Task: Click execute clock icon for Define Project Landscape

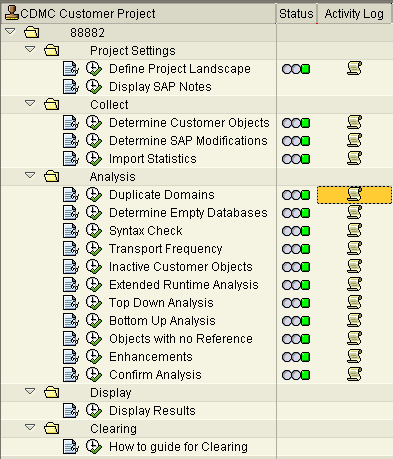Action: pyautogui.click(x=94, y=68)
